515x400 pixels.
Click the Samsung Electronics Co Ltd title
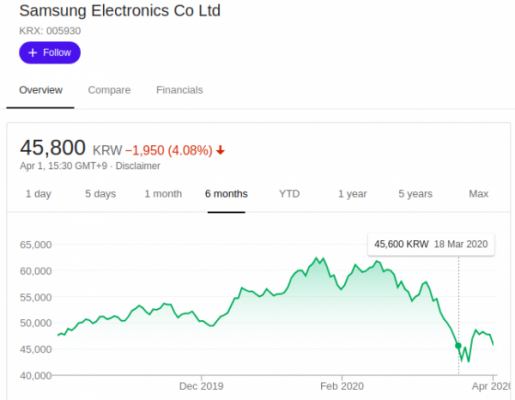click(x=120, y=11)
